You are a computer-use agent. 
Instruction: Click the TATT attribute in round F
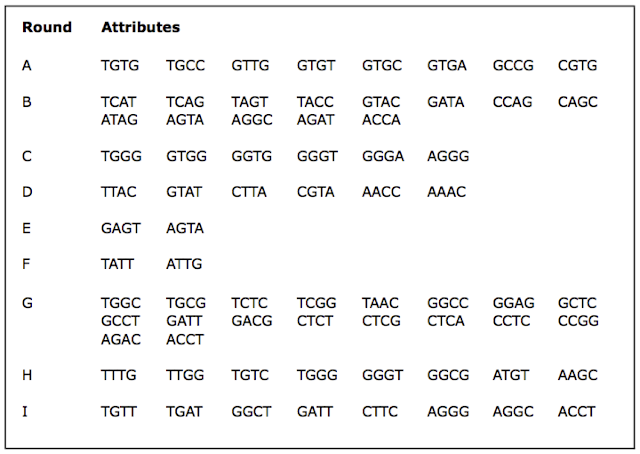pos(117,264)
